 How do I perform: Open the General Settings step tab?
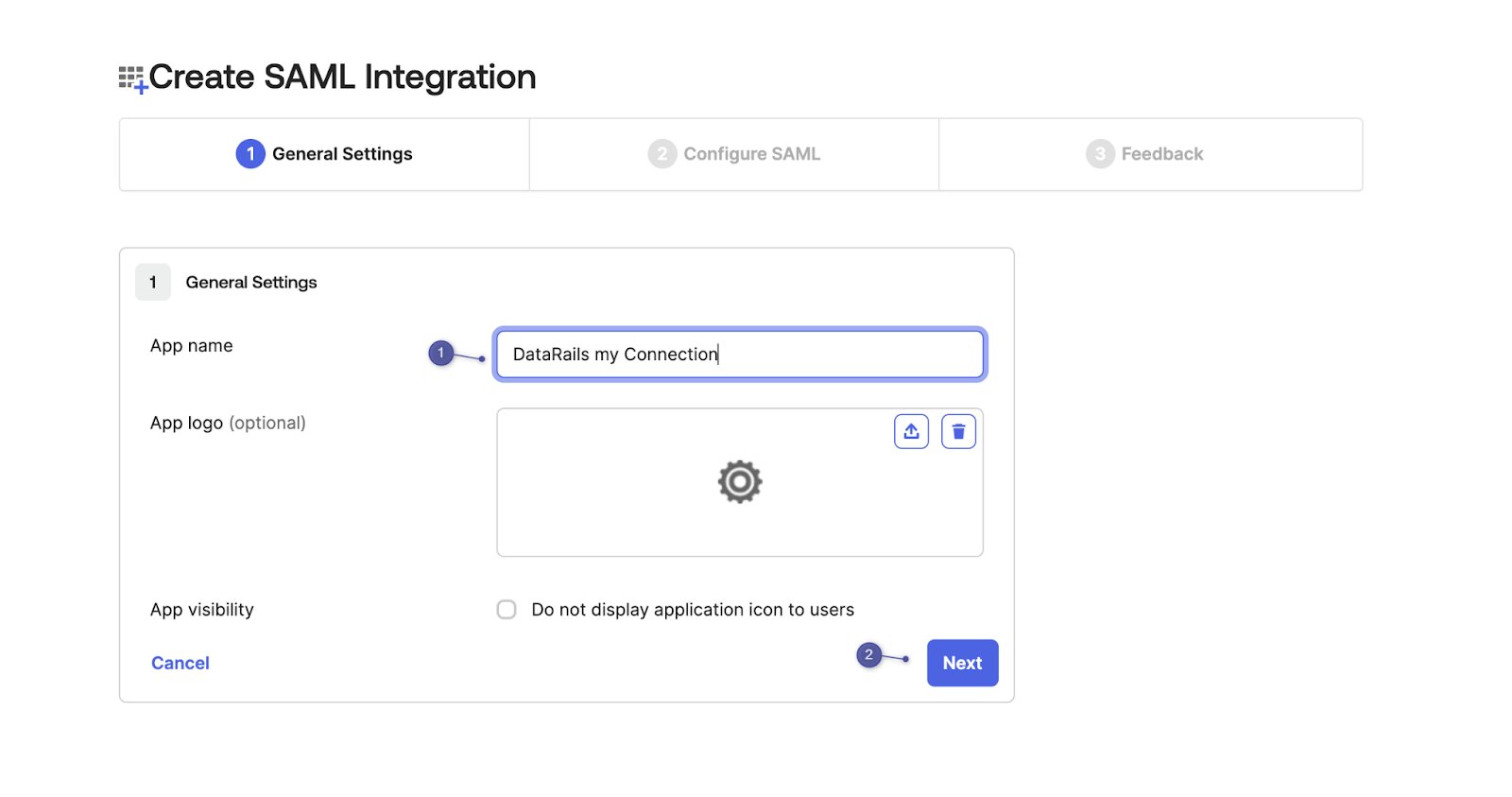tap(324, 154)
